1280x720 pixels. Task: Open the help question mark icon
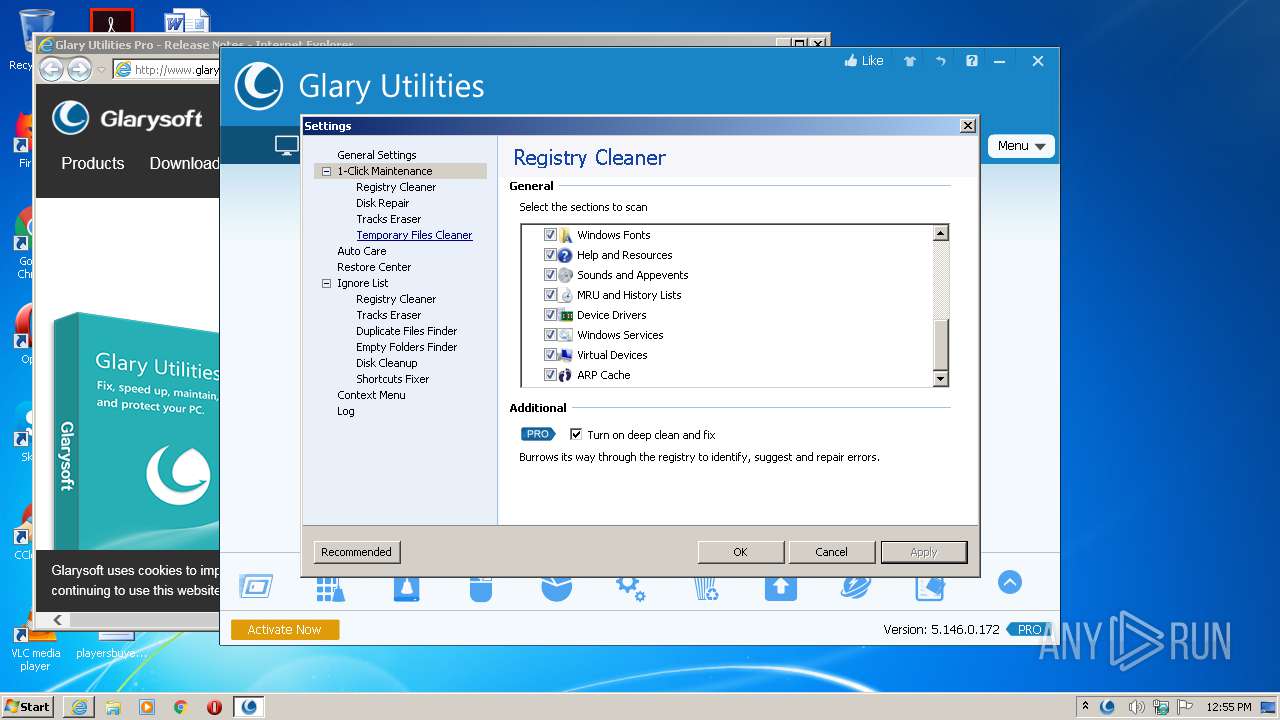pos(971,61)
